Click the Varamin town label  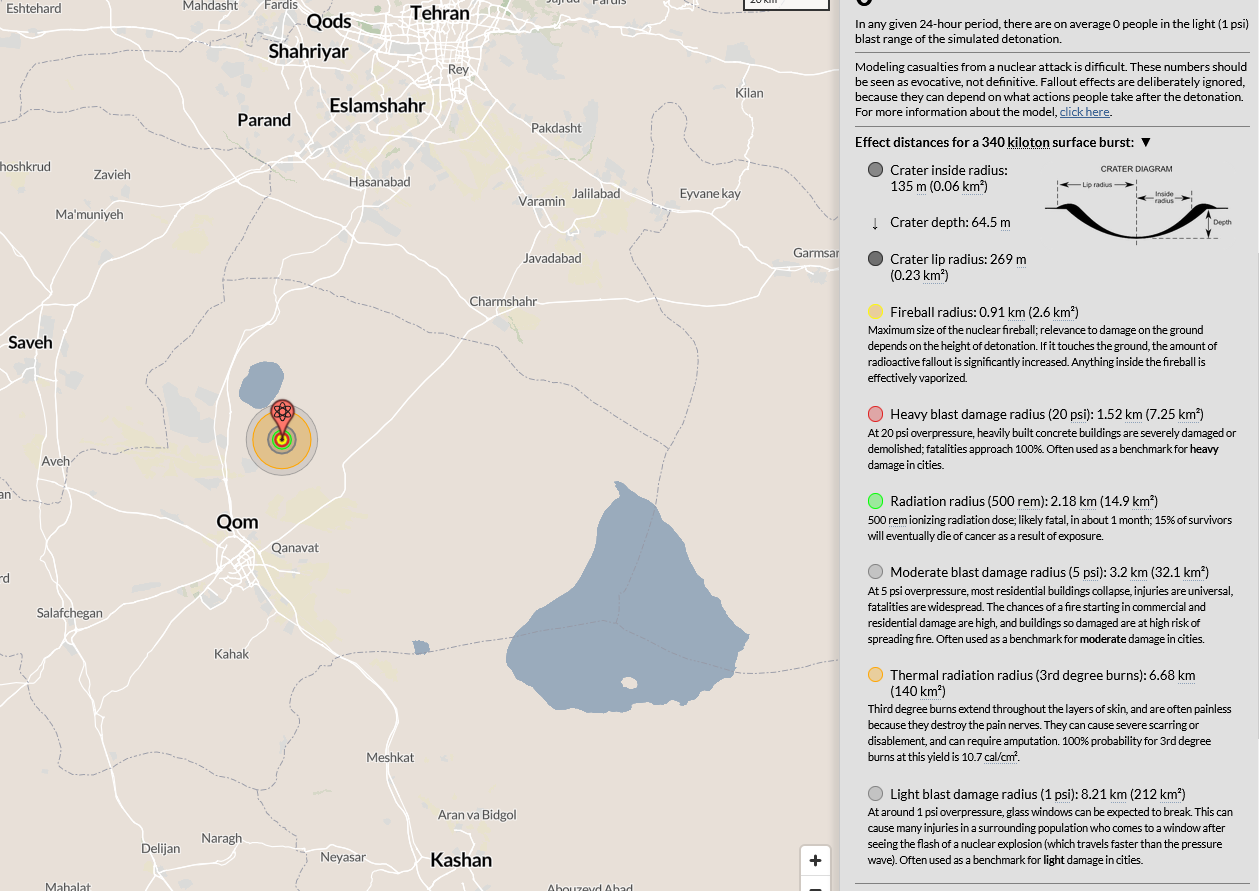(x=542, y=201)
